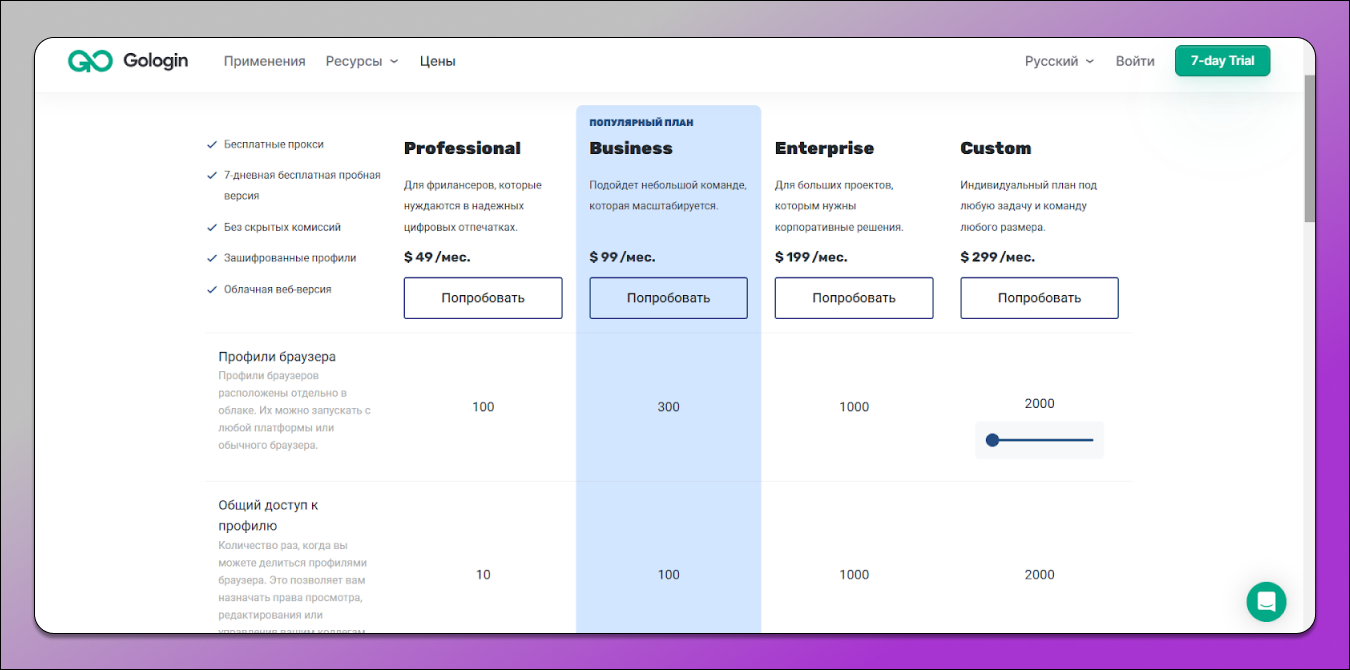Image resolution: width=1350 pixels, height=670 pixels.
Task: Select the Применения menu item
Action: pyautogui.click(x=264, y=60)
